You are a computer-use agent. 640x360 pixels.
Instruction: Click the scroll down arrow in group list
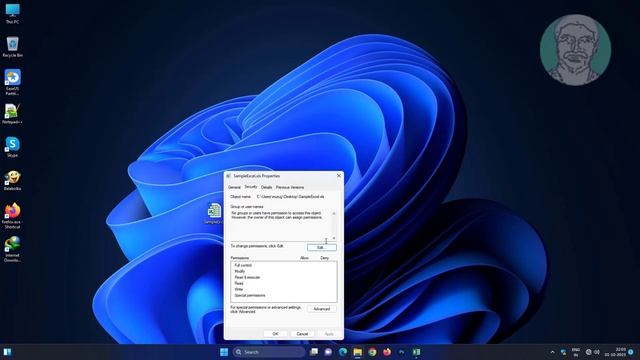point(334,238)
